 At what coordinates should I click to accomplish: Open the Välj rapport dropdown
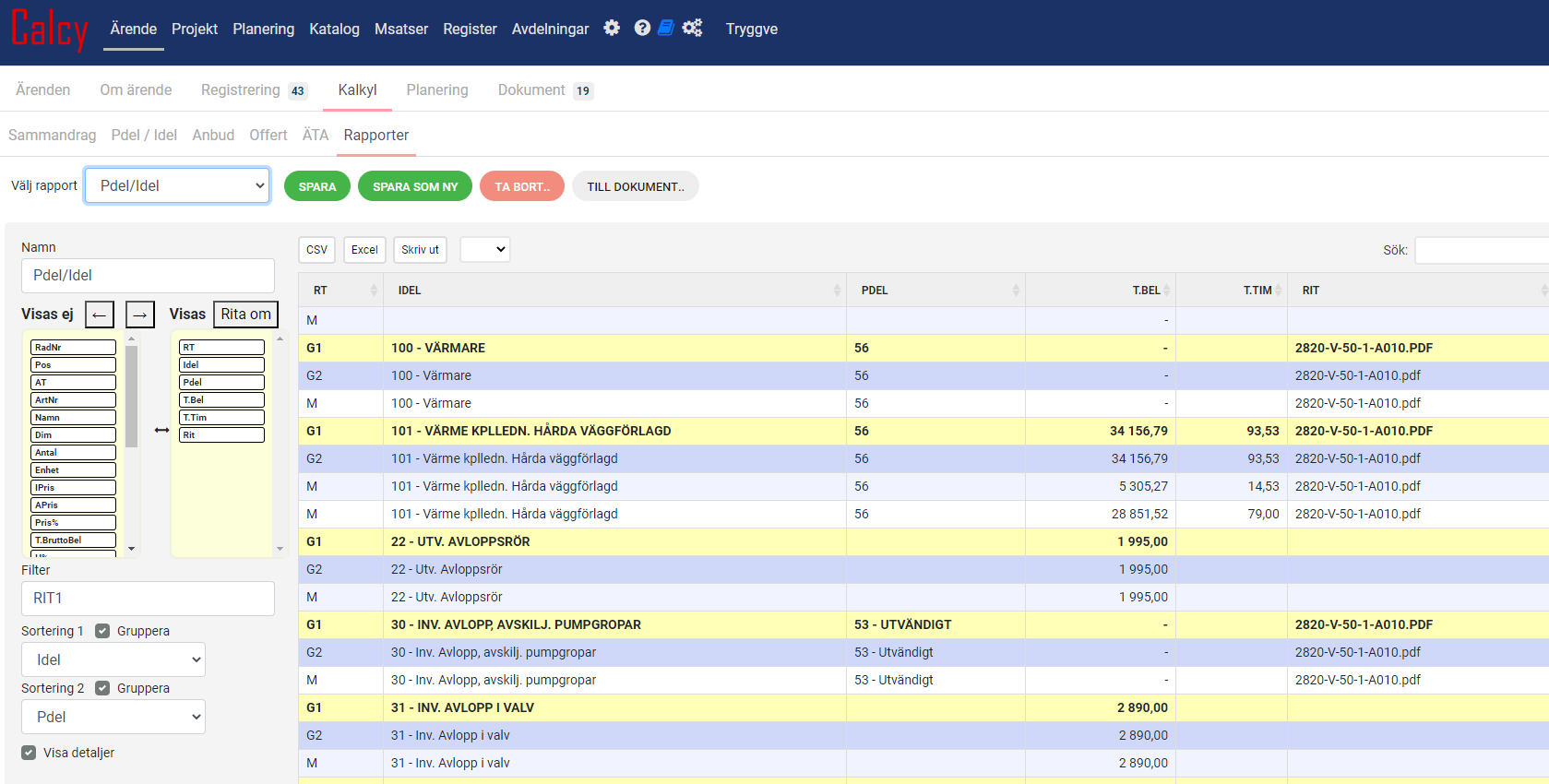(177, 185)
